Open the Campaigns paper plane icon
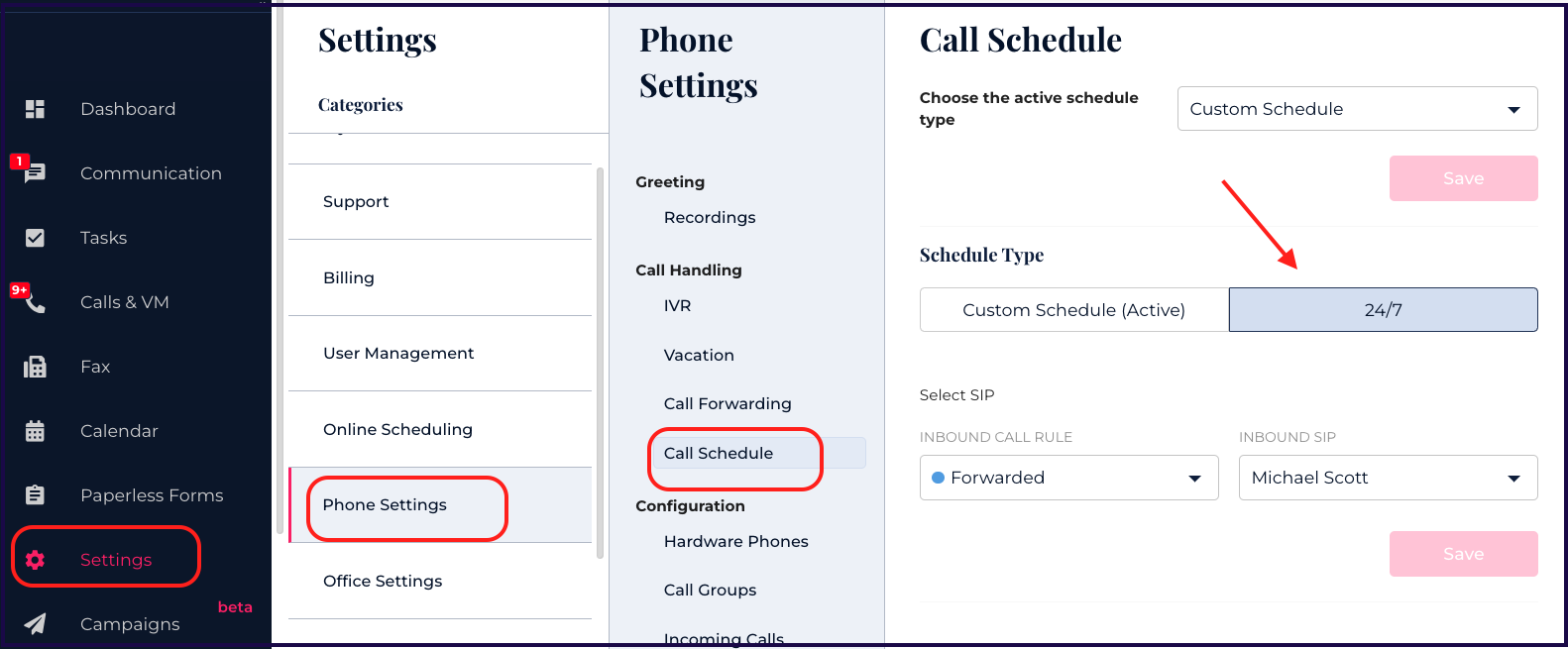The width and height of the screenshot is (1568, 649). (x=35, y=624)
